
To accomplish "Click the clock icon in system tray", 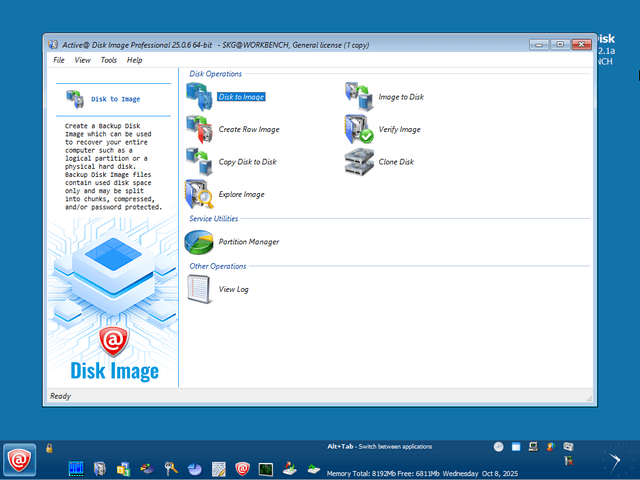I will tap(498, 446).
